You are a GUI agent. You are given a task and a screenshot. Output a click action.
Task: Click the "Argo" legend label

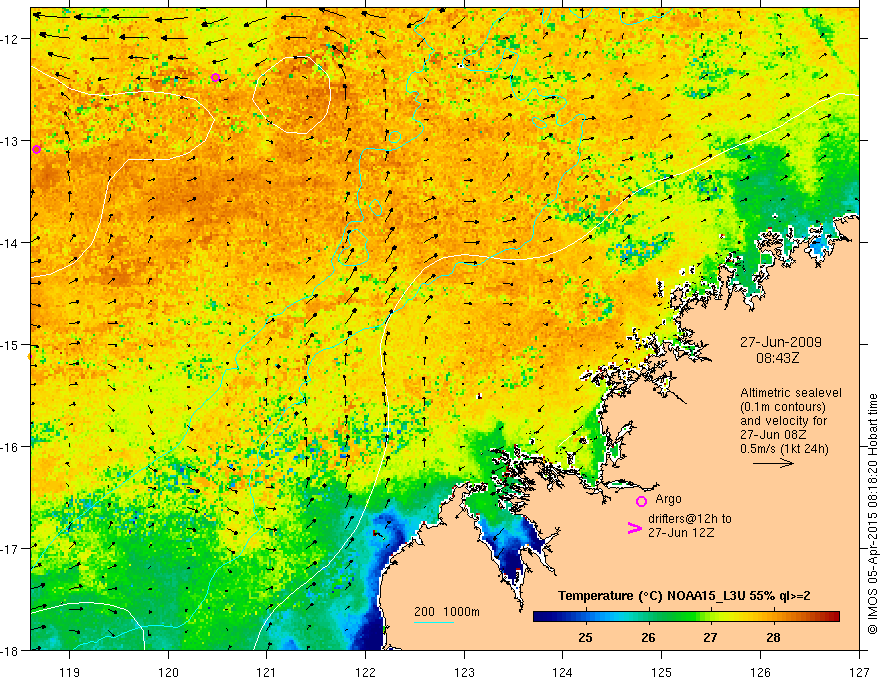[x=668, y=499]
